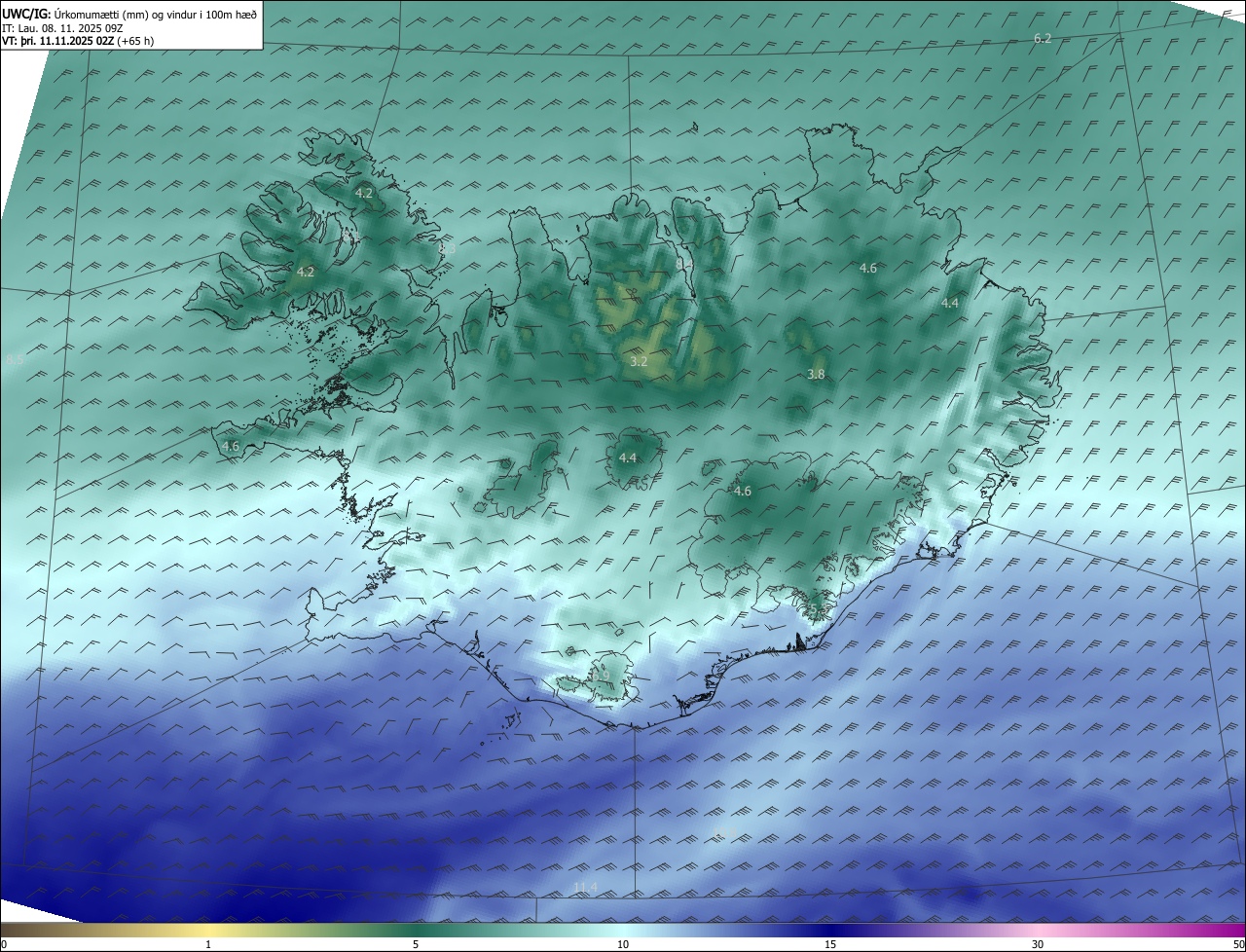Click the legend tick label 1

click(209, 944)
